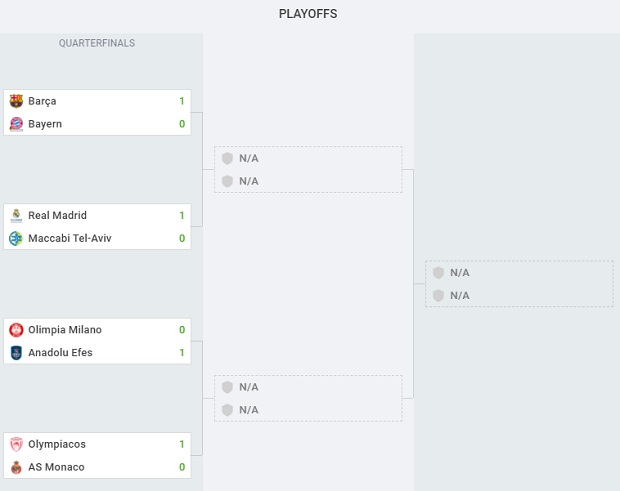Open the Olympiacos team name link

[57, 444]
